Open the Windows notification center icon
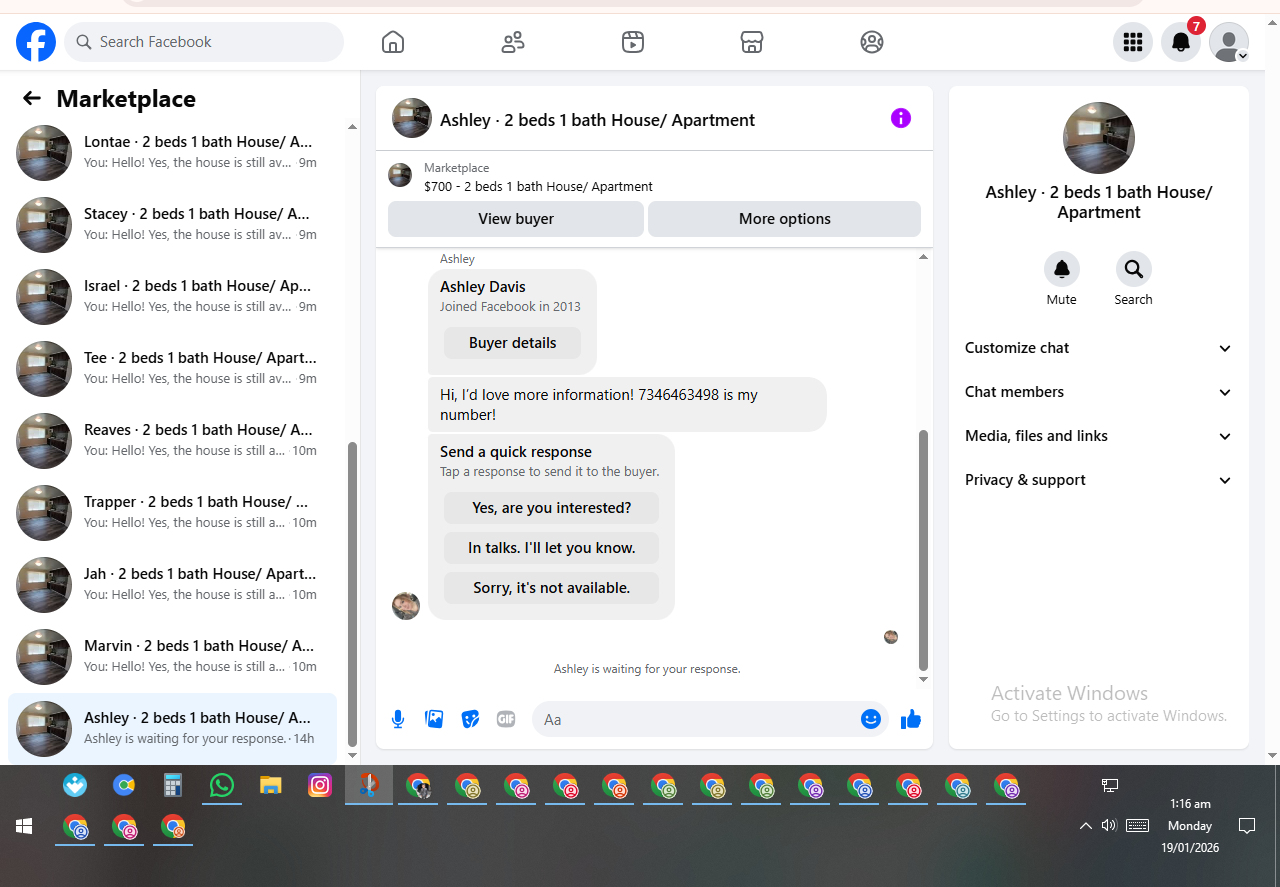 (x=1247, y=825)
